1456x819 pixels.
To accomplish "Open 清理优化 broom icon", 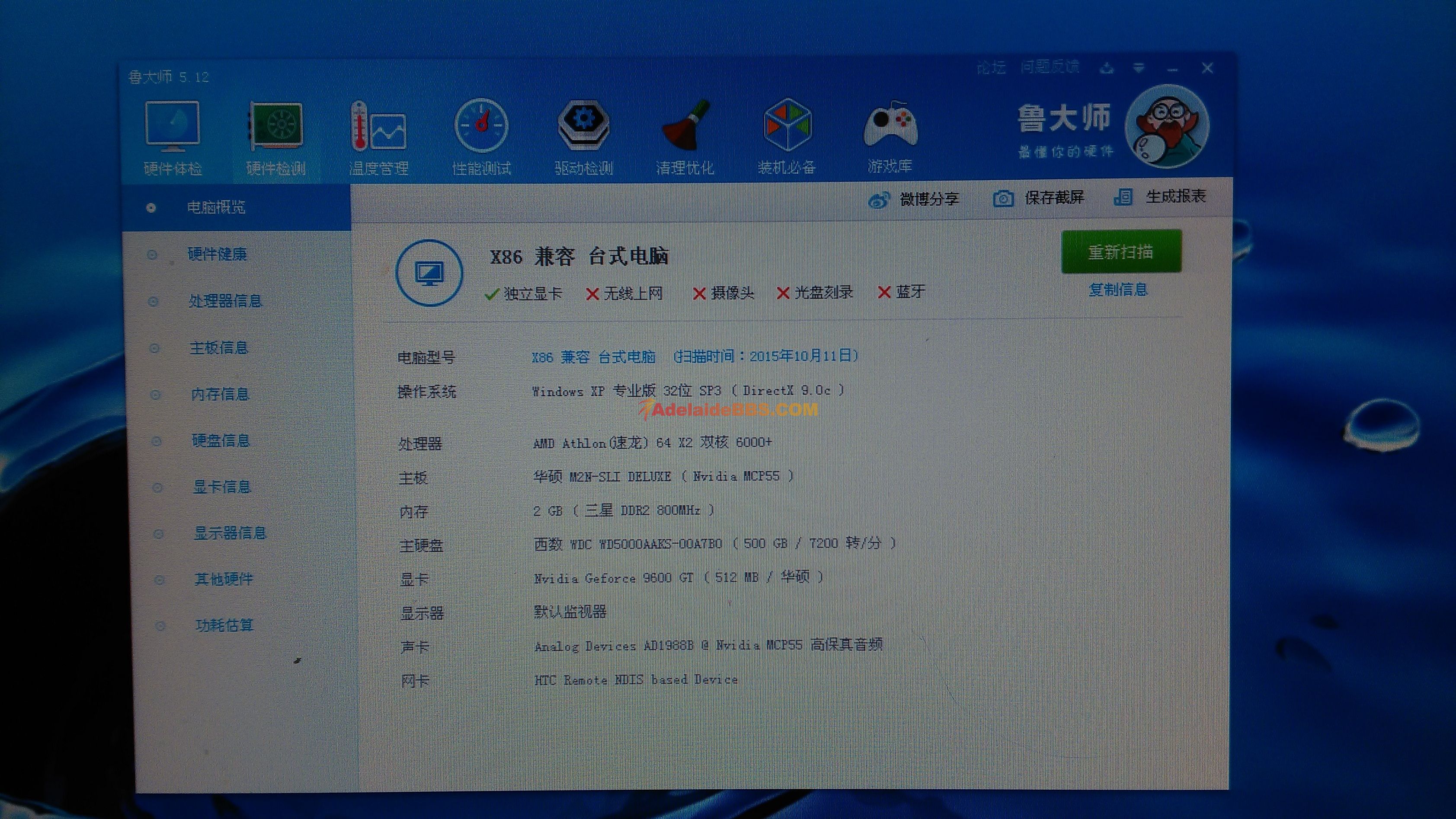I will 685,127.
